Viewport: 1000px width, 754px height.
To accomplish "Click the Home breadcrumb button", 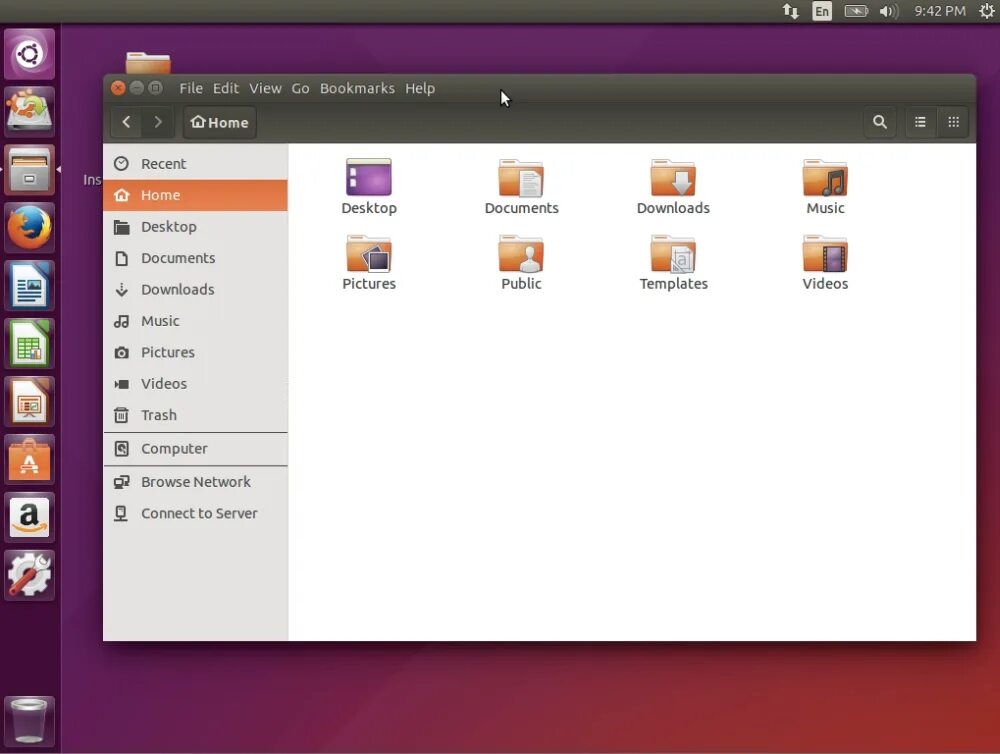I will 219,122.
